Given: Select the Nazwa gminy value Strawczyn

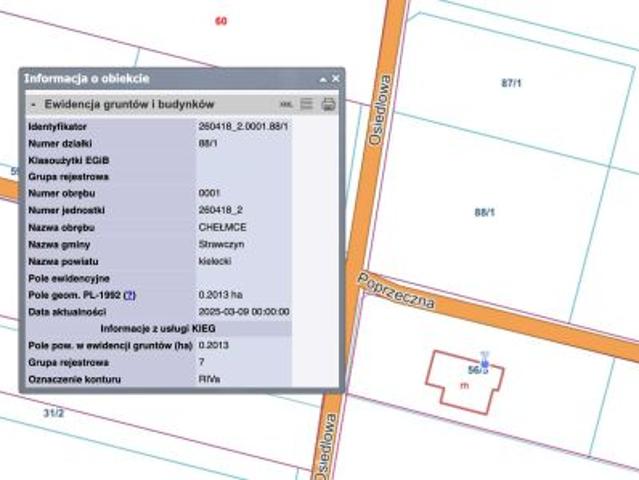Looking at the screenshot, I should 221,244.
